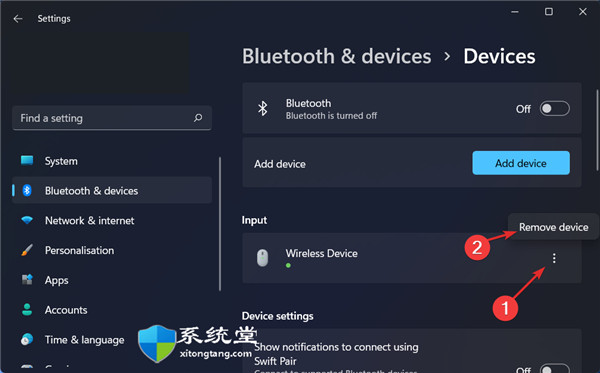
Task: Open Network & internet settings
Action: pos(112,220)
